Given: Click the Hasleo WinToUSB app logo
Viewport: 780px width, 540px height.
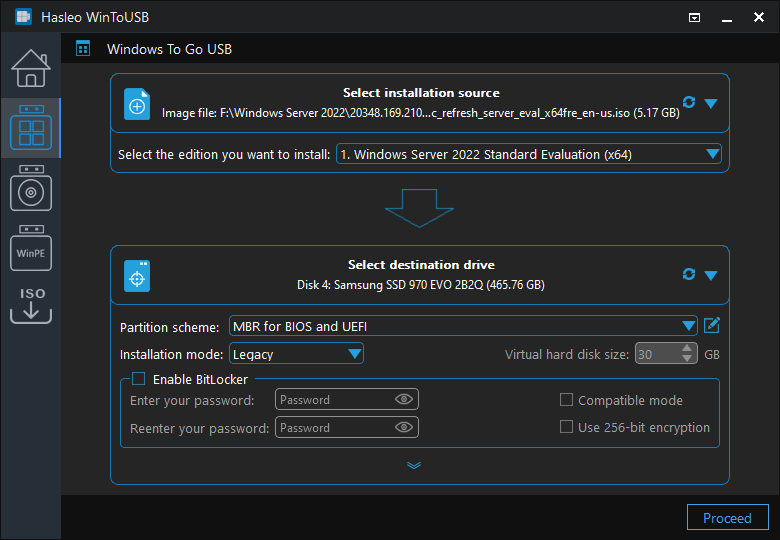Looking at the screenshot, I should click(x=23, y=17).
